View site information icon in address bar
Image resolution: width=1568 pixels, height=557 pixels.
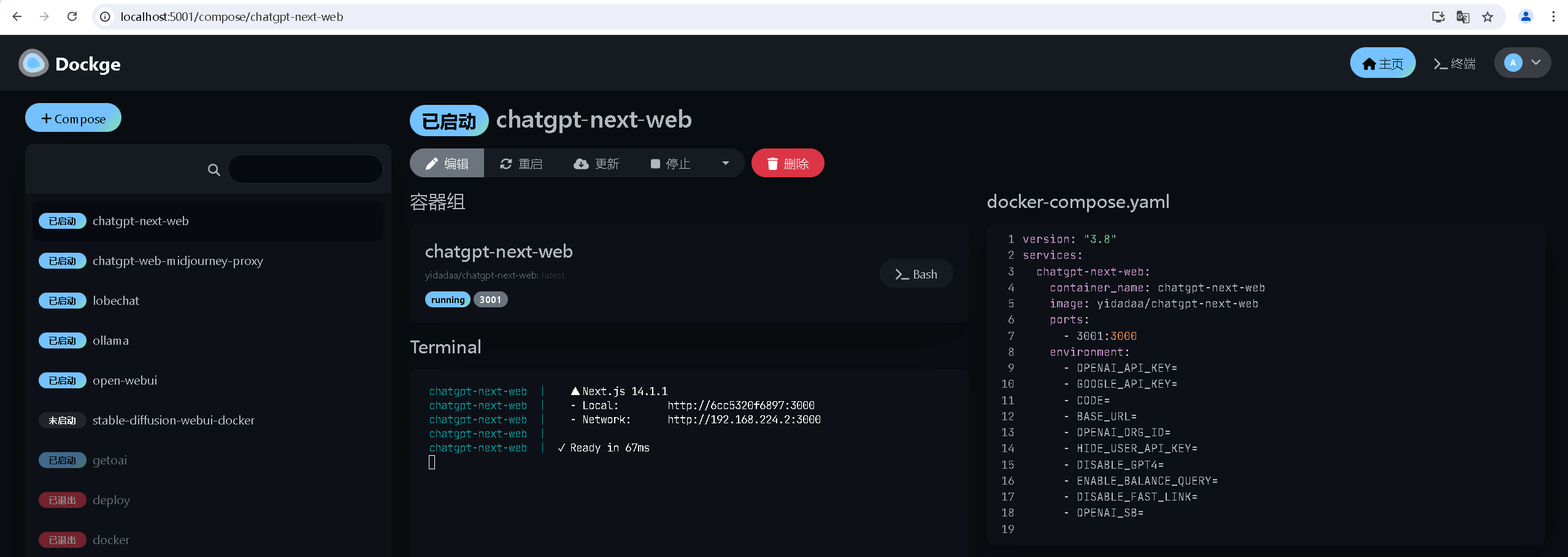point(106,17)
